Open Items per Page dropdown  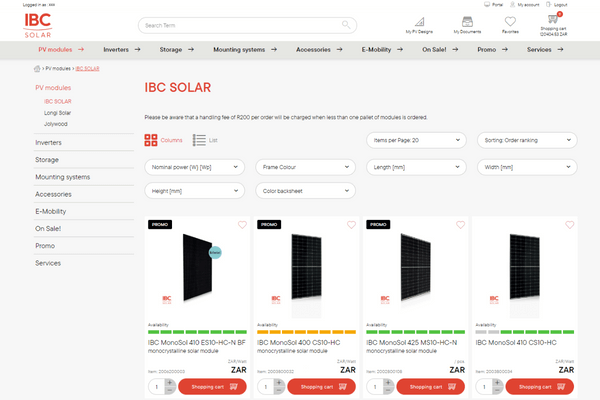tap(416, 140)
